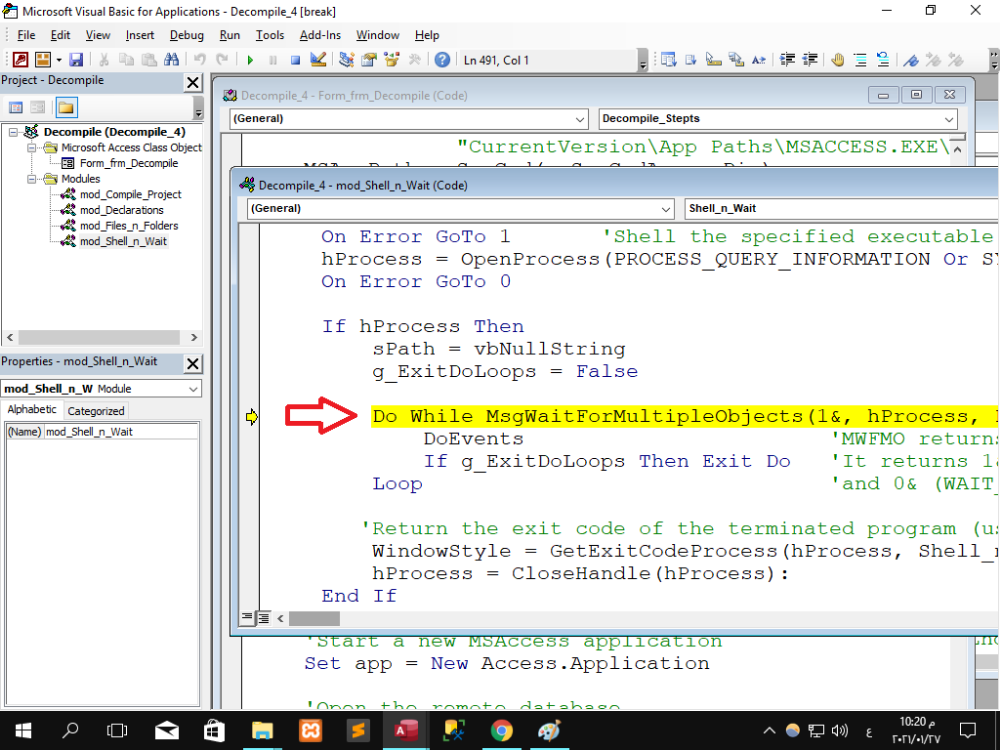Select mod_Declarations module
Image resolution: width=1000 pixels, height=750 pixels.
point(121,210)
